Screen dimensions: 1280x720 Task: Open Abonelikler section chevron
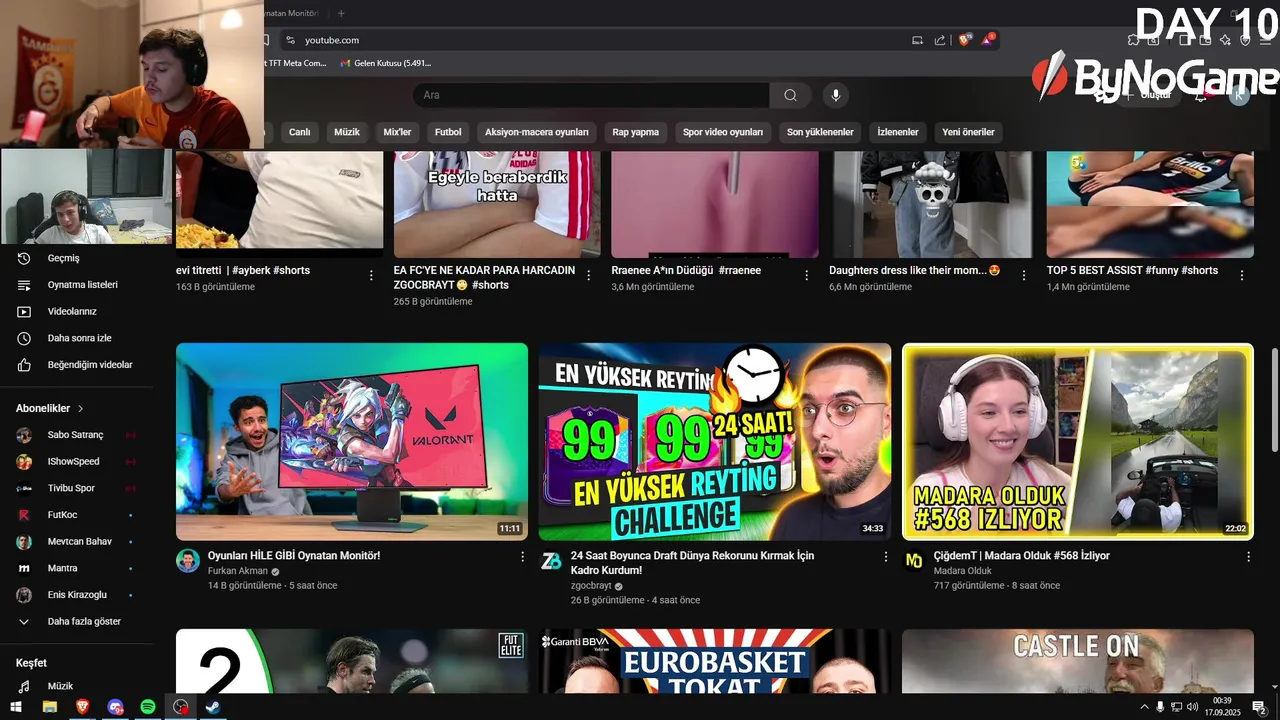[x=81, y=409]
